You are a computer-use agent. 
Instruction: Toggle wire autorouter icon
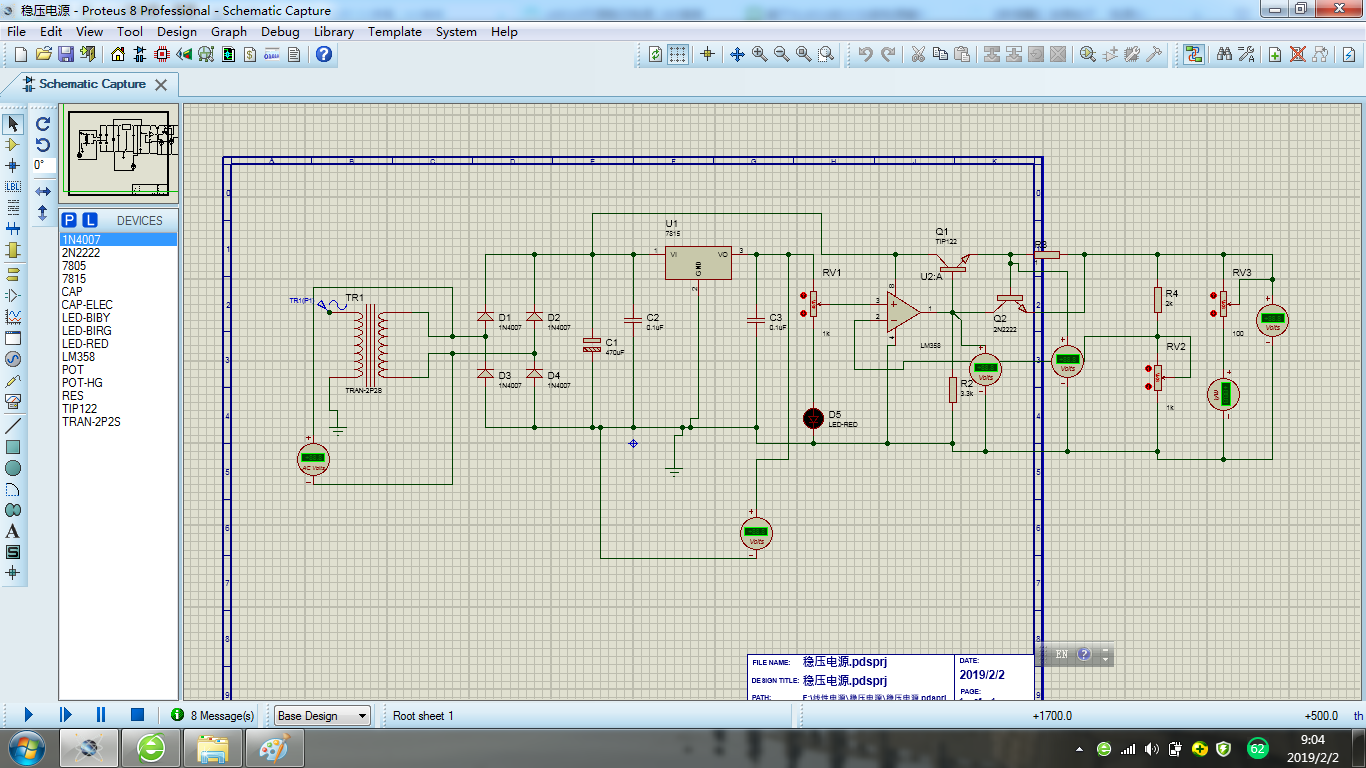coord(1194,54)
